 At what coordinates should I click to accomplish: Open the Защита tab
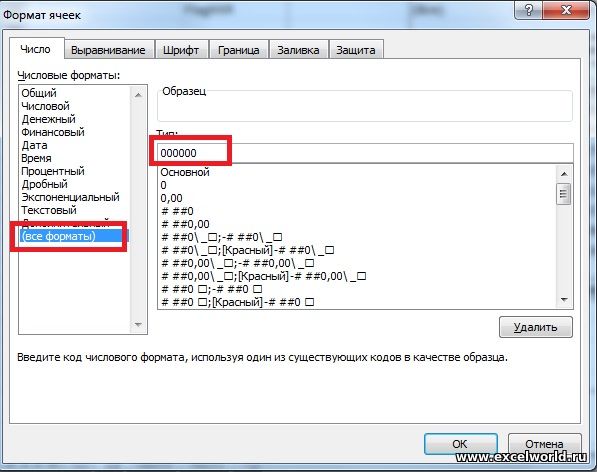(356, 50)
